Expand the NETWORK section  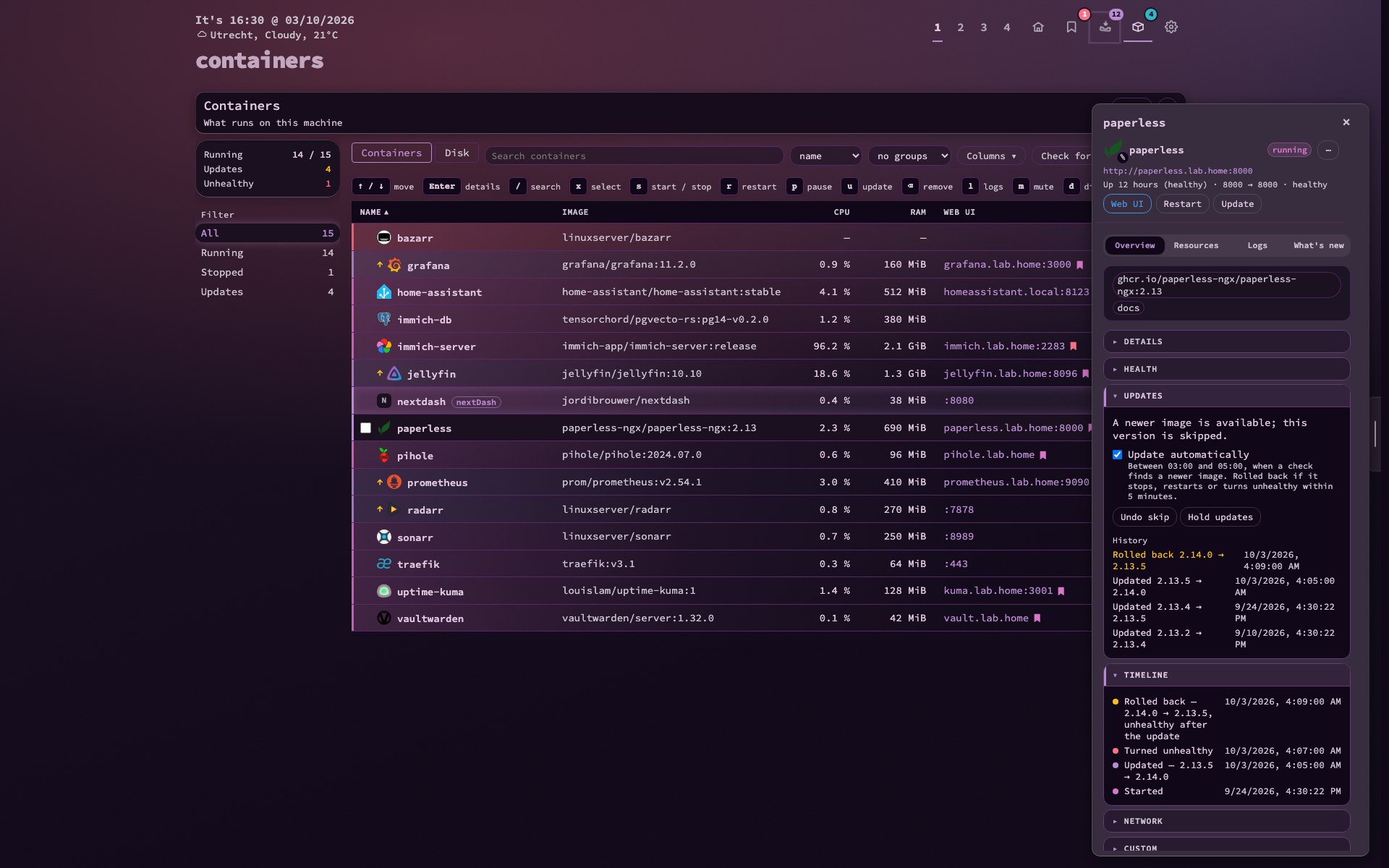1226,821
